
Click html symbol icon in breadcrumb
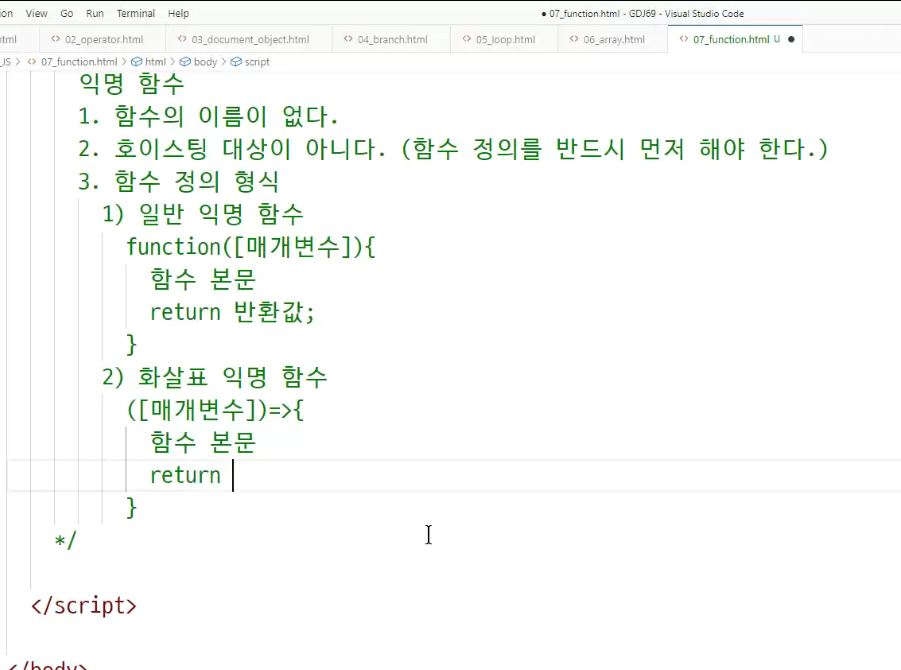[x=137, y=61]
